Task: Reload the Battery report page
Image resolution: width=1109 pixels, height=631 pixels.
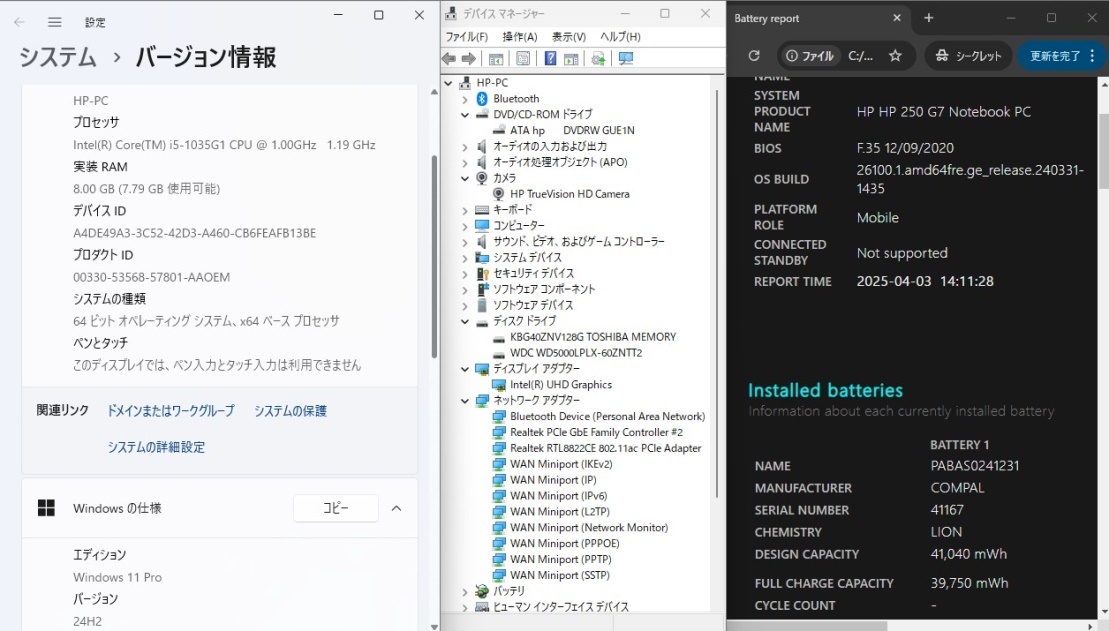Action: click(755, 56)
